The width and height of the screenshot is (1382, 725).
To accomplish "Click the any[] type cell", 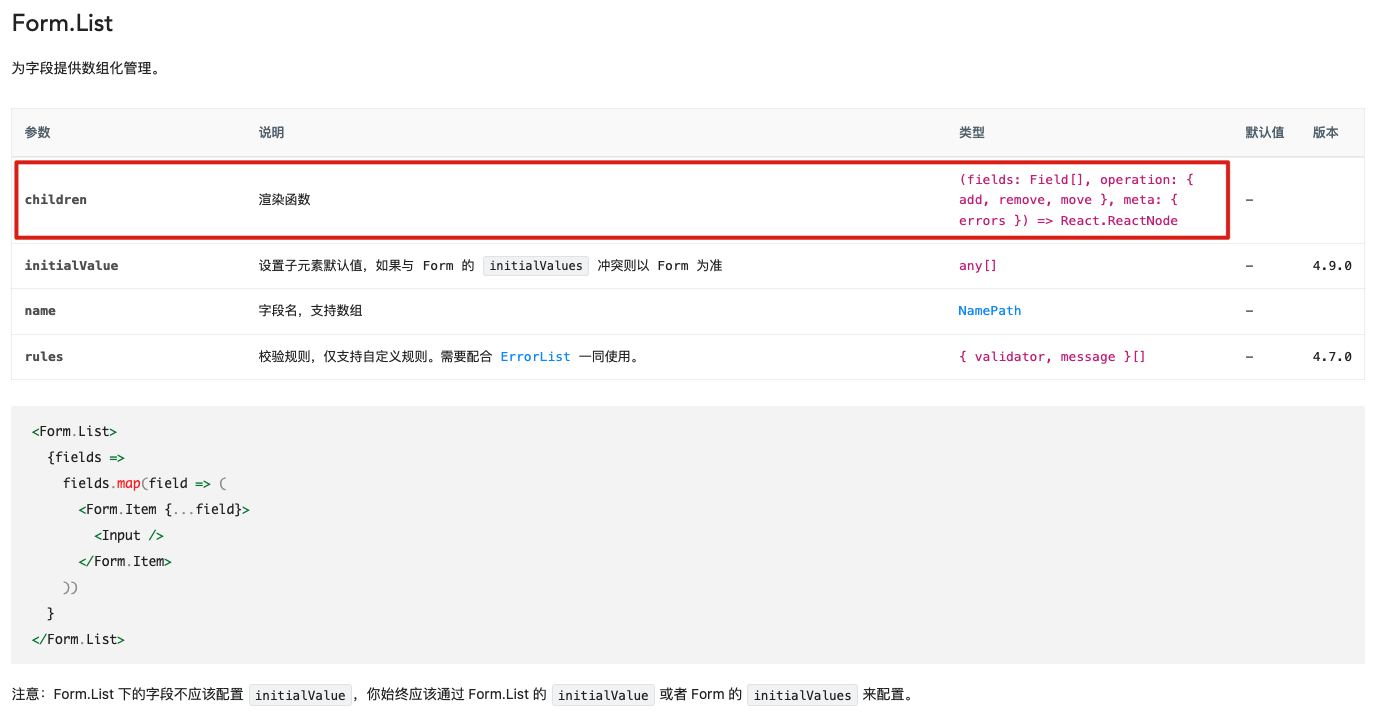I will pos(978,266).
